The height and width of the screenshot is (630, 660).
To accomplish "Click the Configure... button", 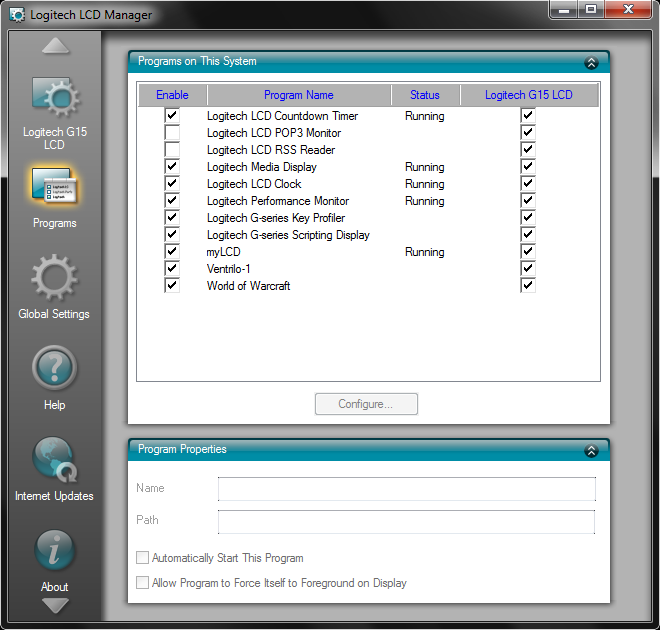I will (366, 404).
